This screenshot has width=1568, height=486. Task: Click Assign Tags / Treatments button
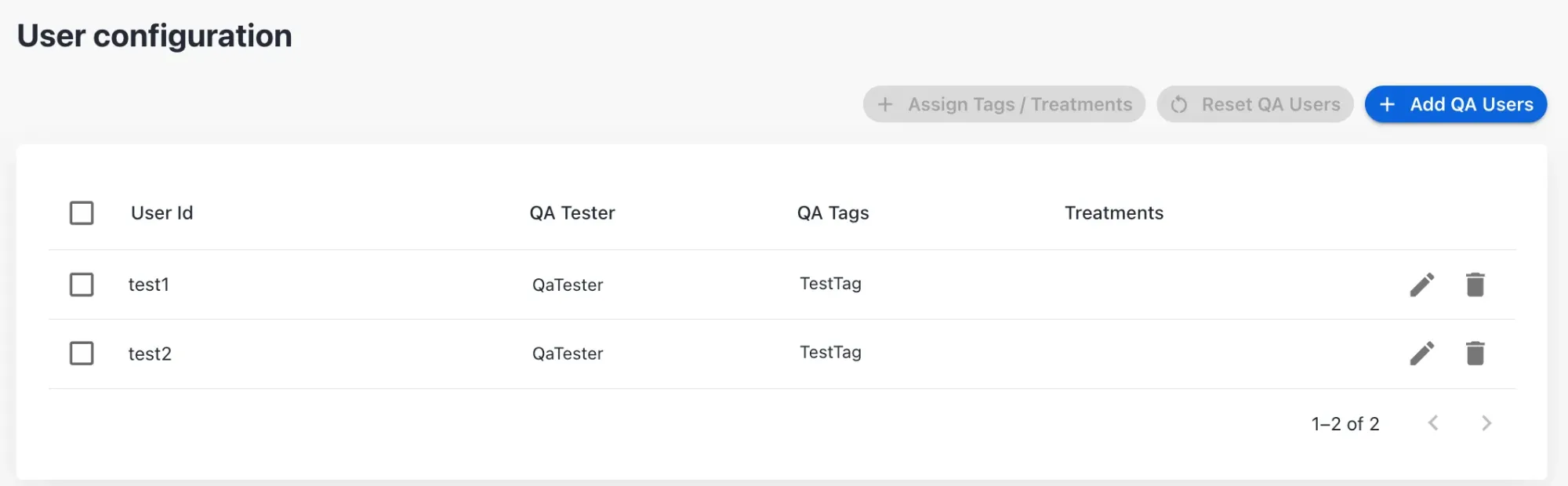tap(1004, 104)
